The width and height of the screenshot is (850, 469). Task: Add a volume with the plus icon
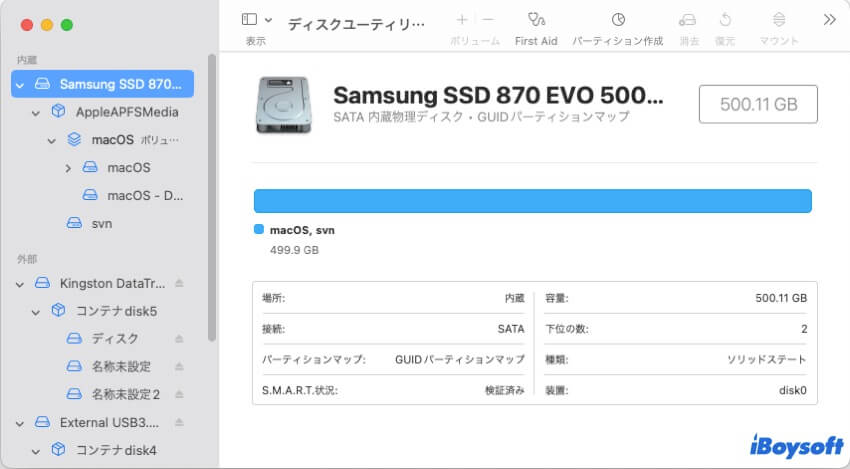[x=461, y=20]
